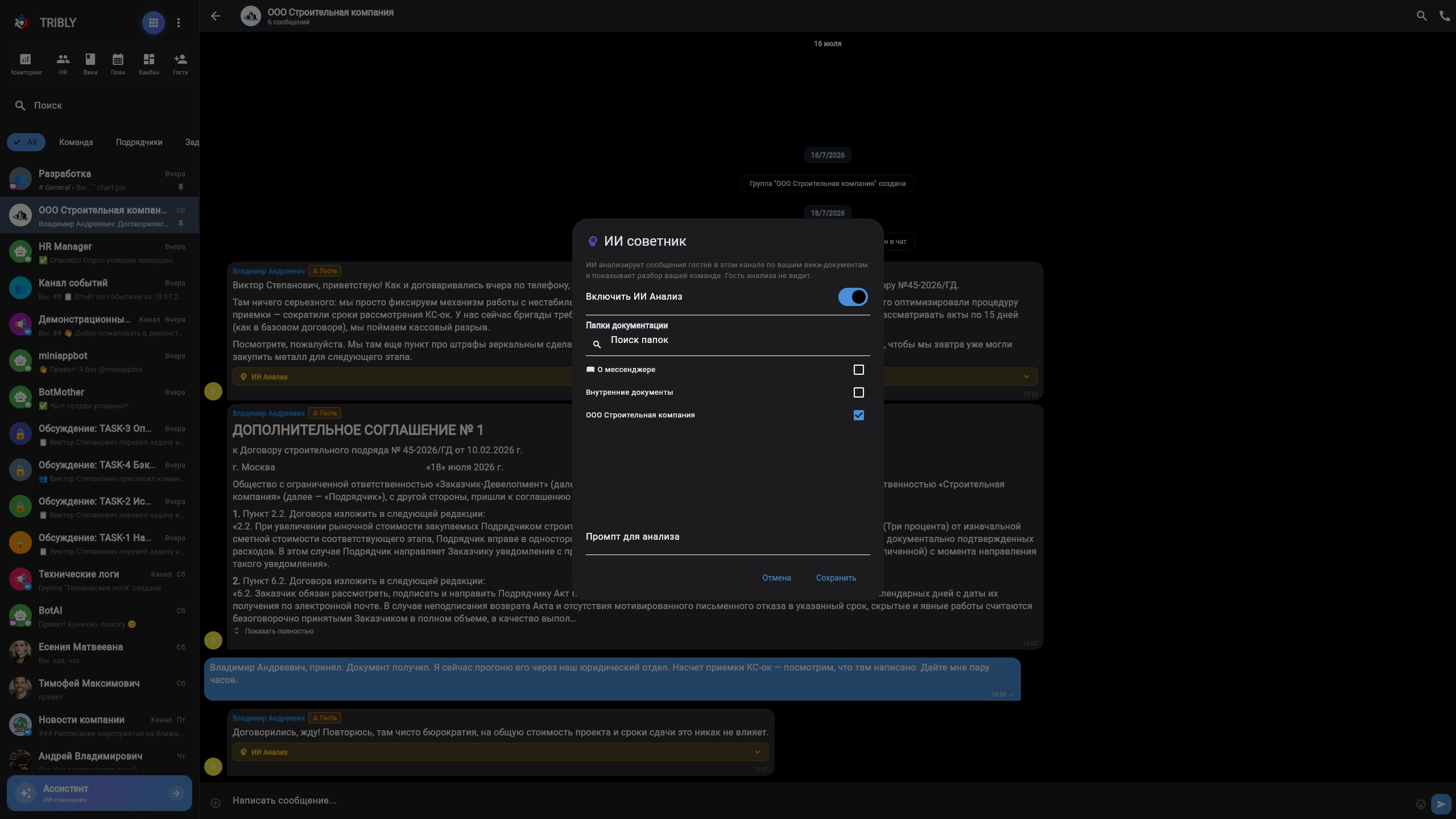Start a call with the phone icon
Viewport: 1456px width, 819px height.
tap(1445, 16)
